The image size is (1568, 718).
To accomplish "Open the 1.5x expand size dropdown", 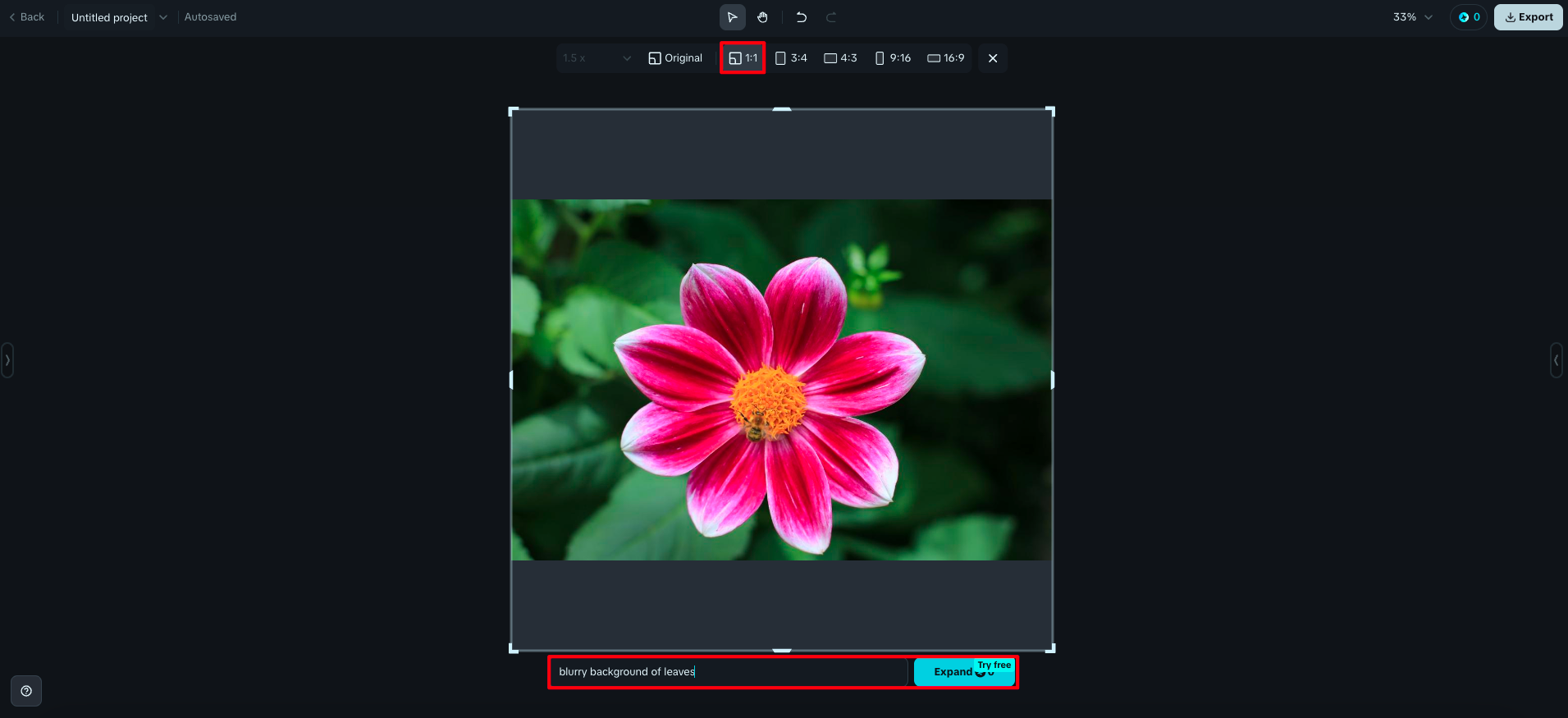I will coord(597,58).
